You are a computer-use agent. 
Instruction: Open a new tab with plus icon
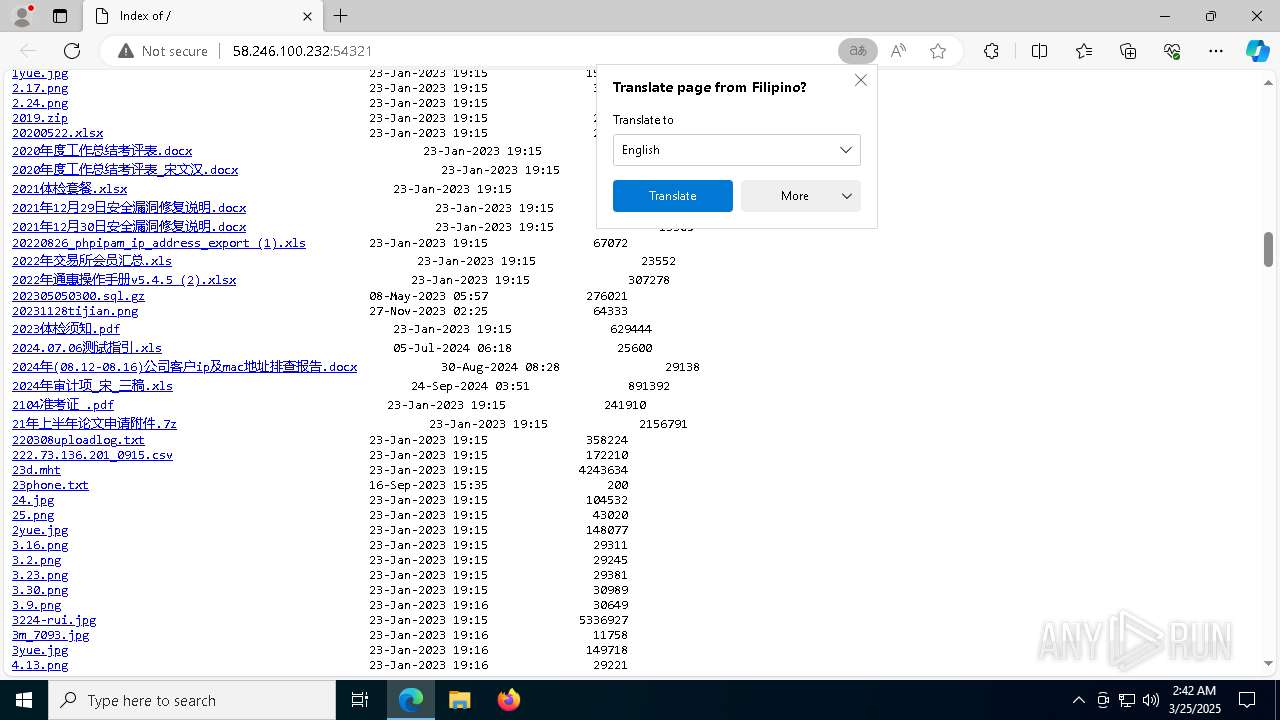341,16
